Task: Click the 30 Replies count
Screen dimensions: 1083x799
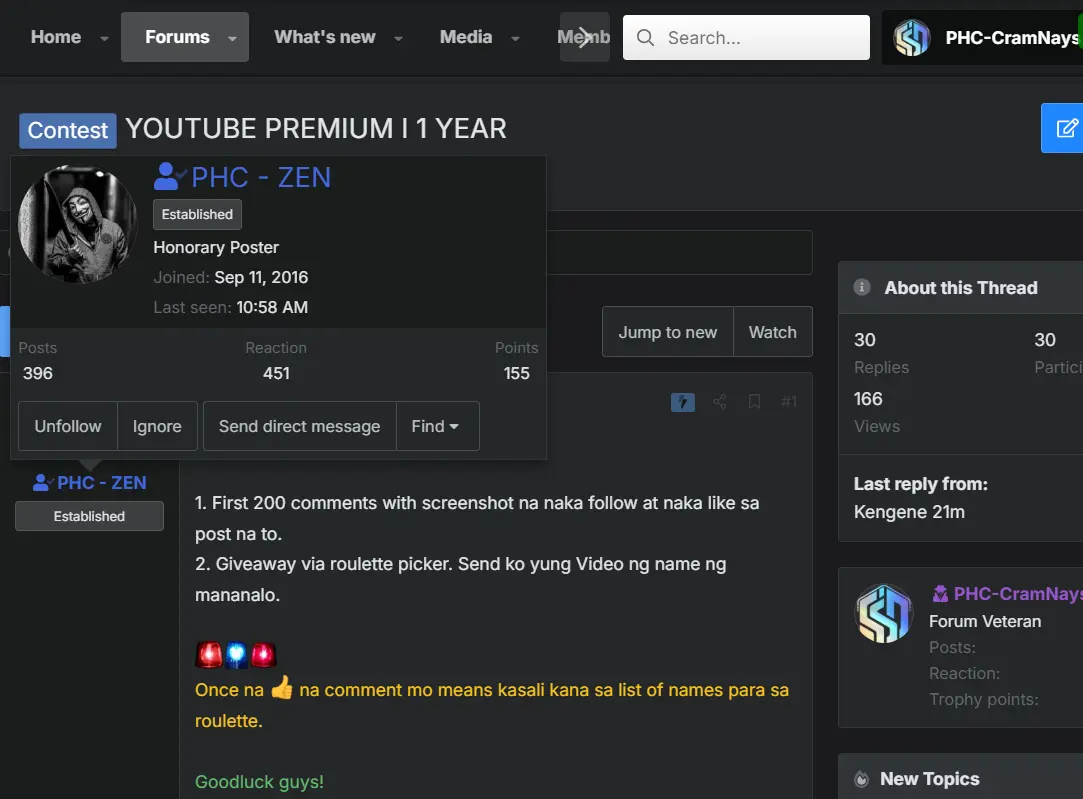Action: pos(865,340)
